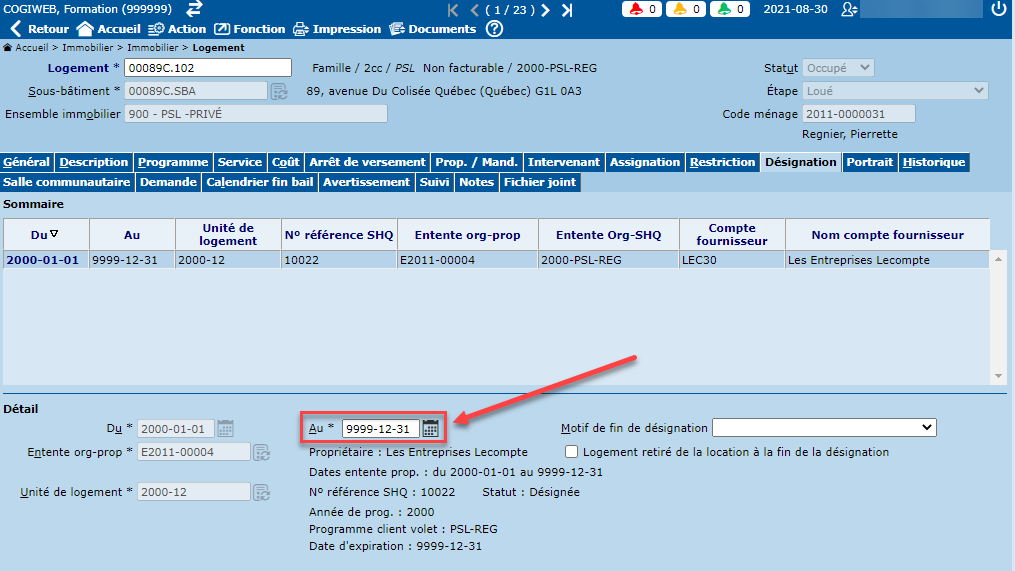Screen dimensions: 1015x571
Task: Open the Statut dropdown
Action: point(838,68)
